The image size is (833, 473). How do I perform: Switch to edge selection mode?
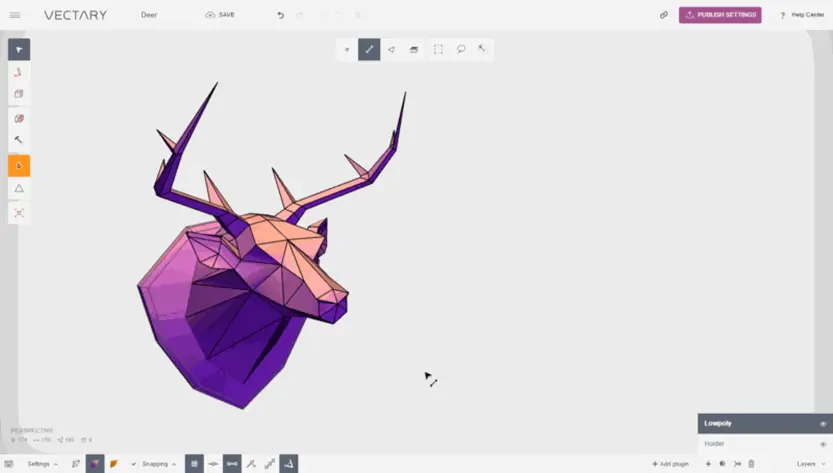tap(369, 49)
